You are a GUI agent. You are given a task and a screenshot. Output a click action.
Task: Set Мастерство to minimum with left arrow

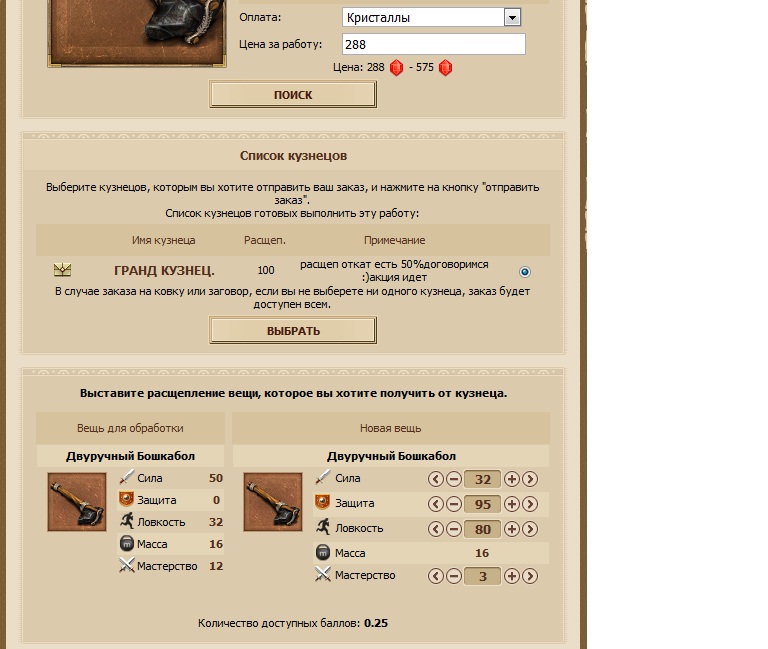435,576
